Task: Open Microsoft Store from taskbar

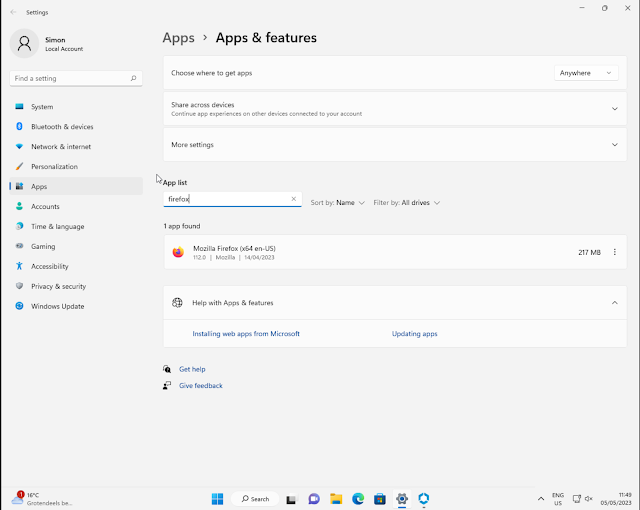Action: tap(380, 499)
